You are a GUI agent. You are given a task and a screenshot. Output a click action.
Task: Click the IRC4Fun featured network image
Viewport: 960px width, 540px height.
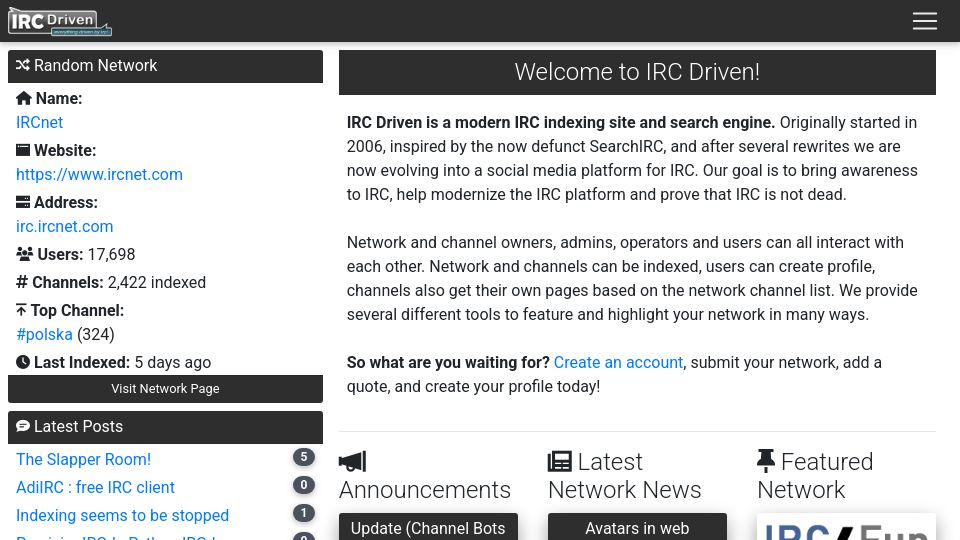tap(846, 527)
